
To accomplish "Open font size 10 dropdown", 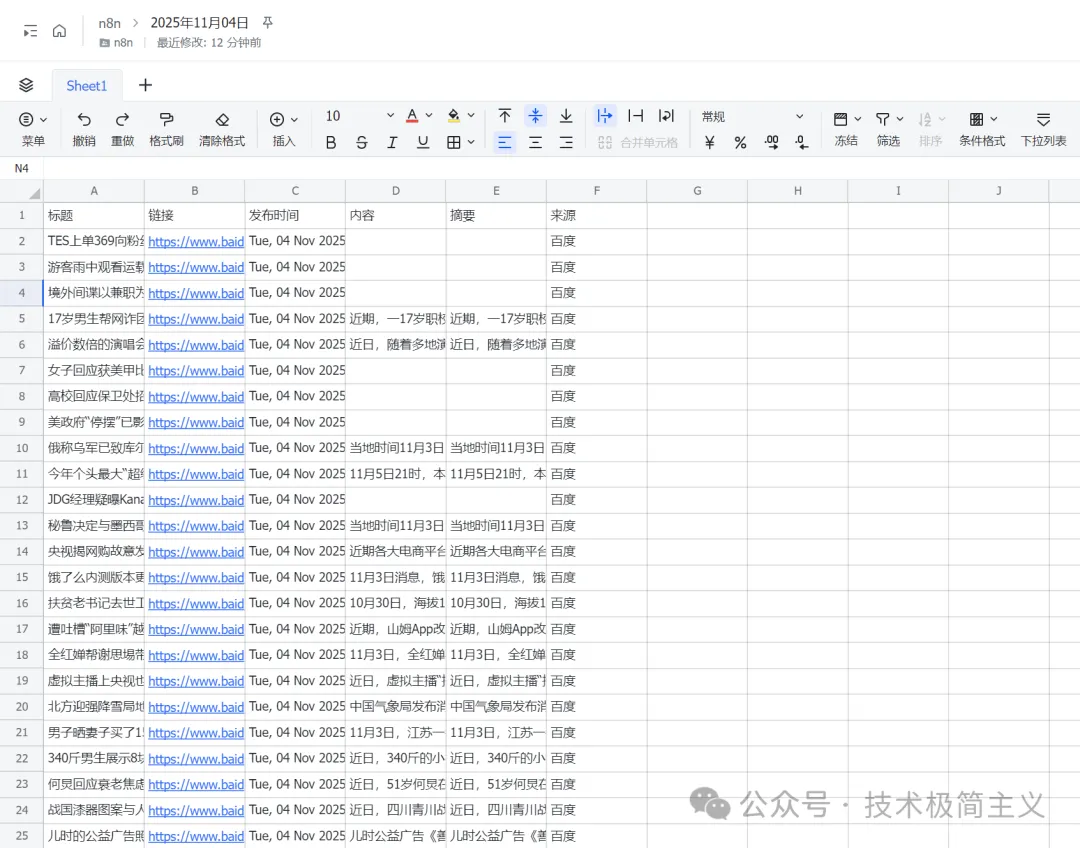I will pos(360,116).
